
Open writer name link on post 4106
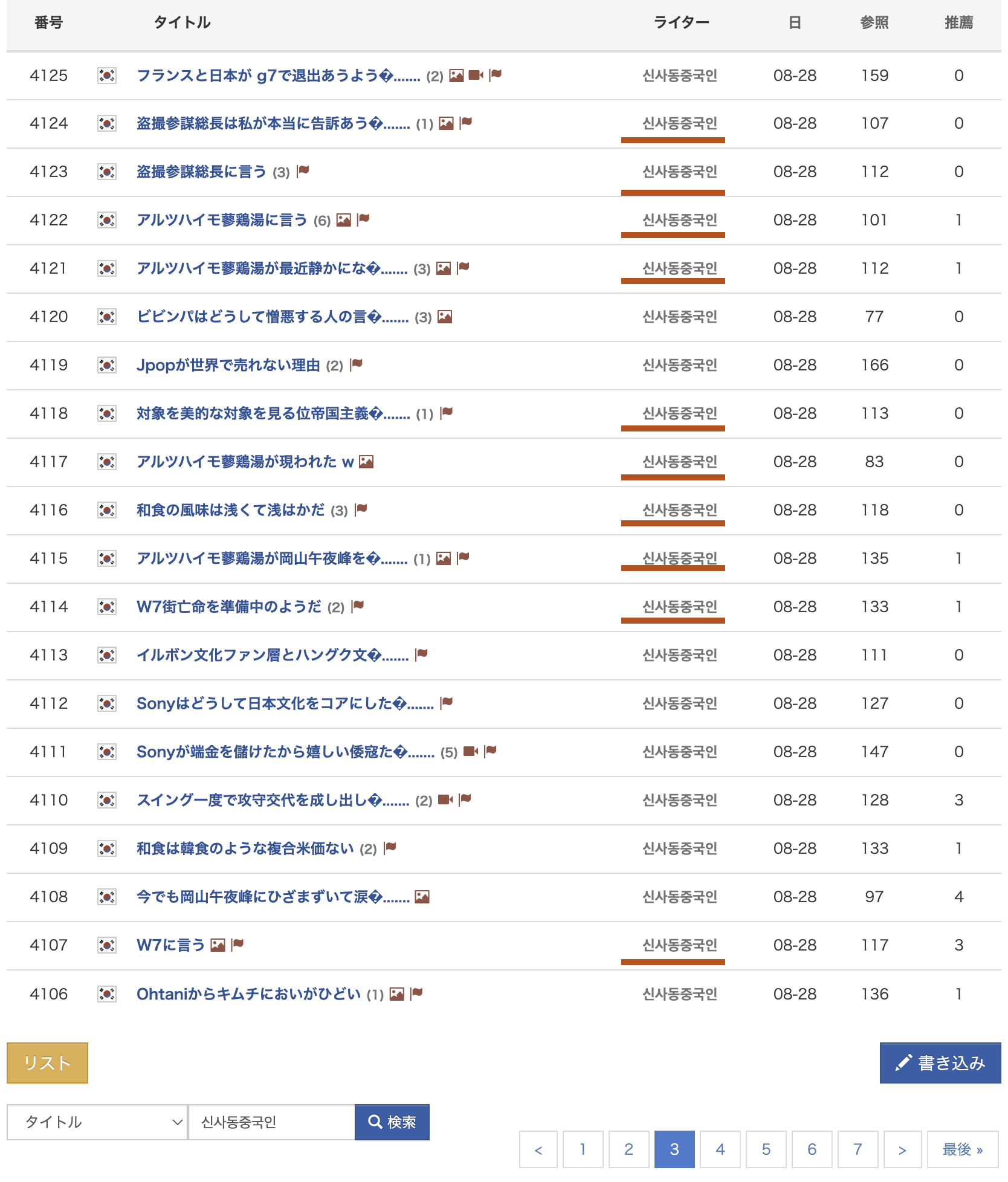click(x=679, y=994)
